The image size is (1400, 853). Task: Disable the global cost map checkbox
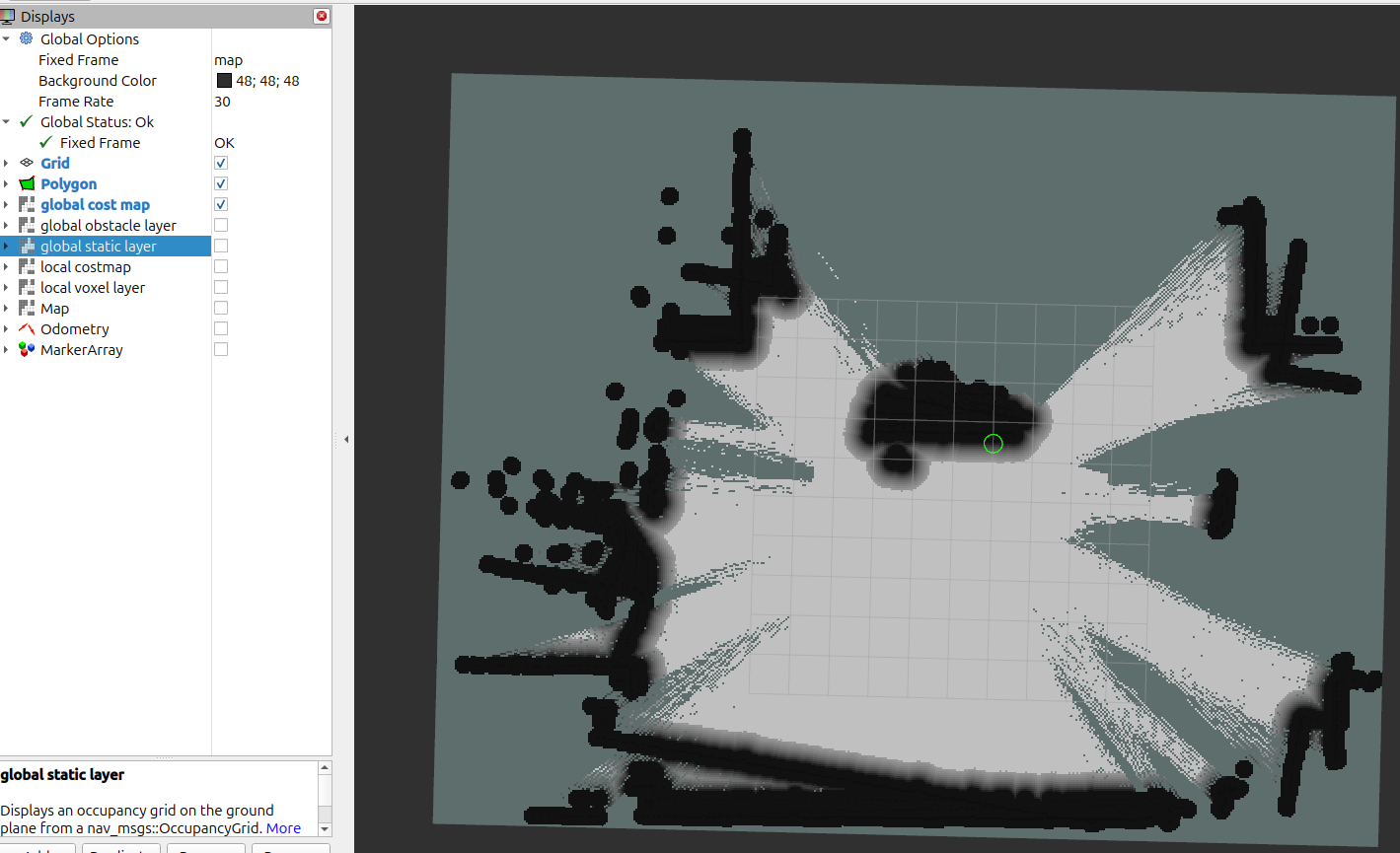point(221,204)
